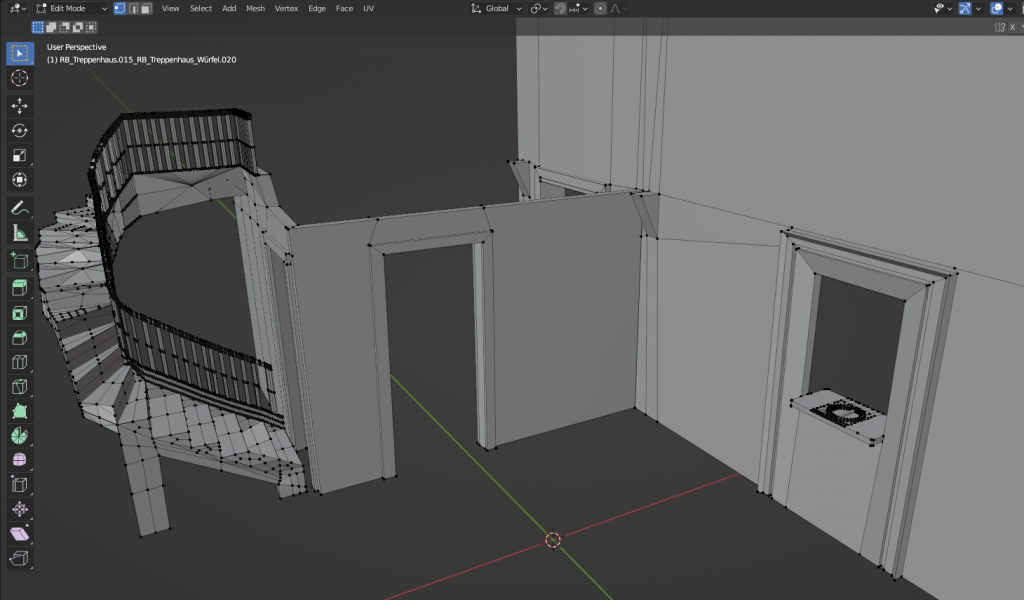
Task: Select the Cursor tool in toolbar
Action: point(19,78)
